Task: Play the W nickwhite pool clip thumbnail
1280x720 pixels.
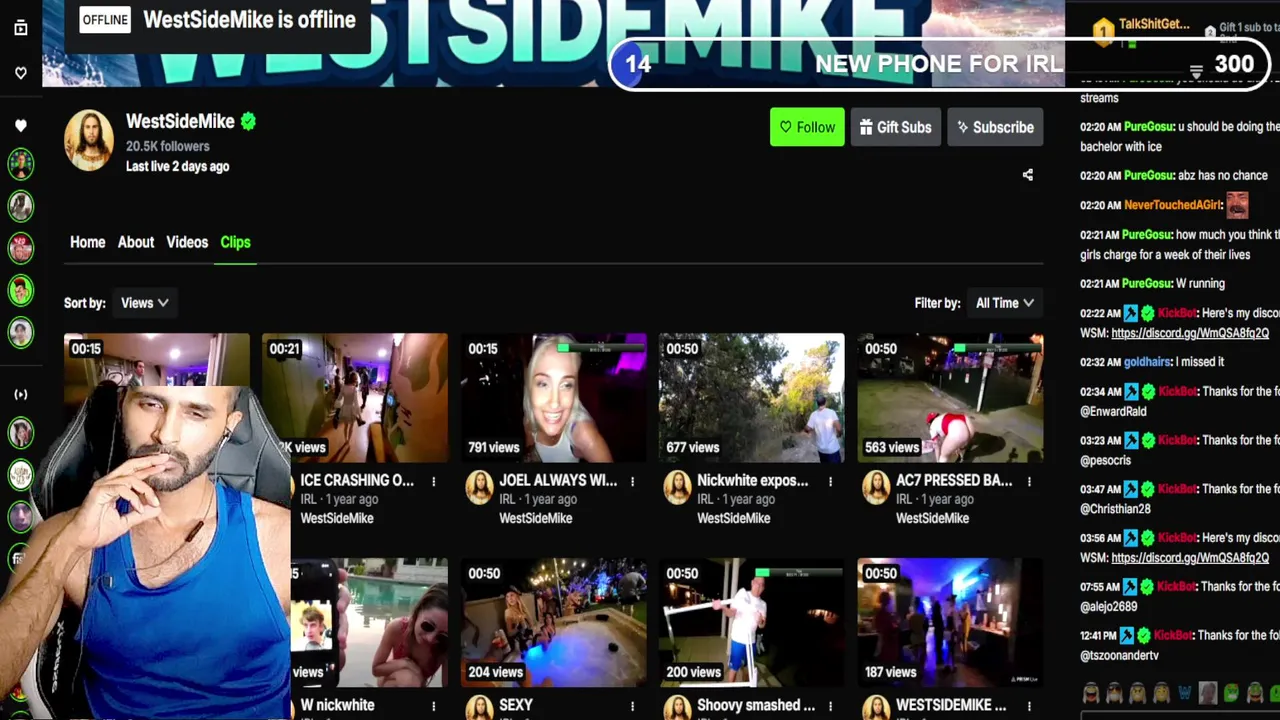Action: [x=369, y=623]
